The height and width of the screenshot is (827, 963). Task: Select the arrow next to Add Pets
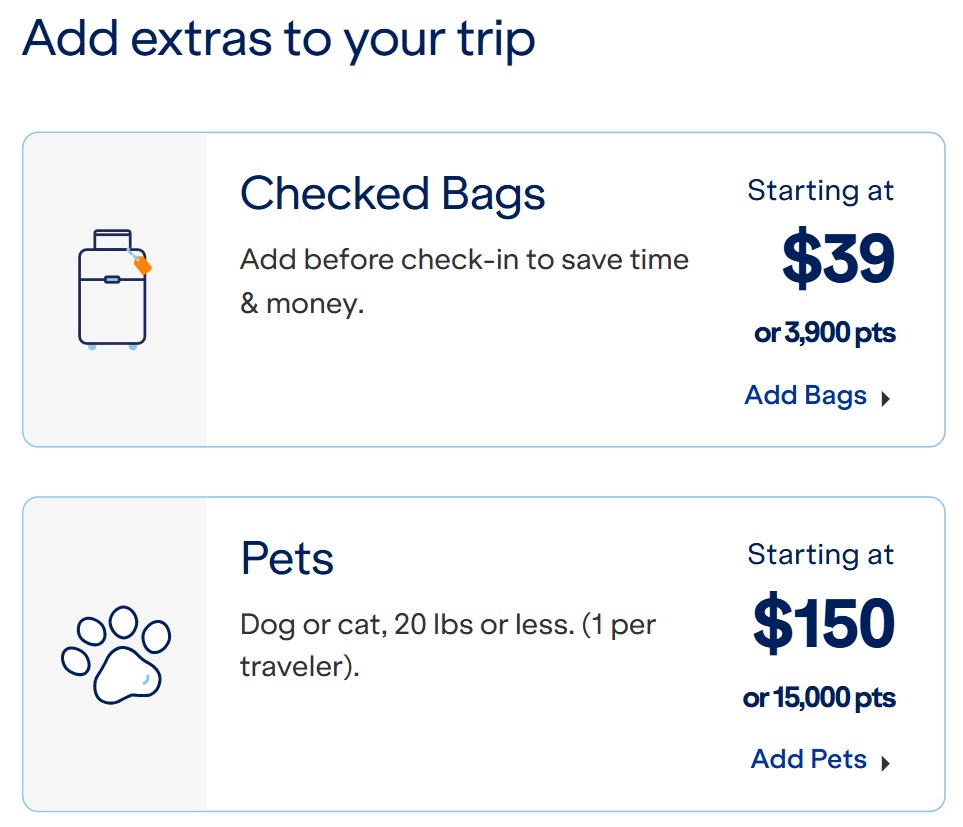(x=886, y=762)
